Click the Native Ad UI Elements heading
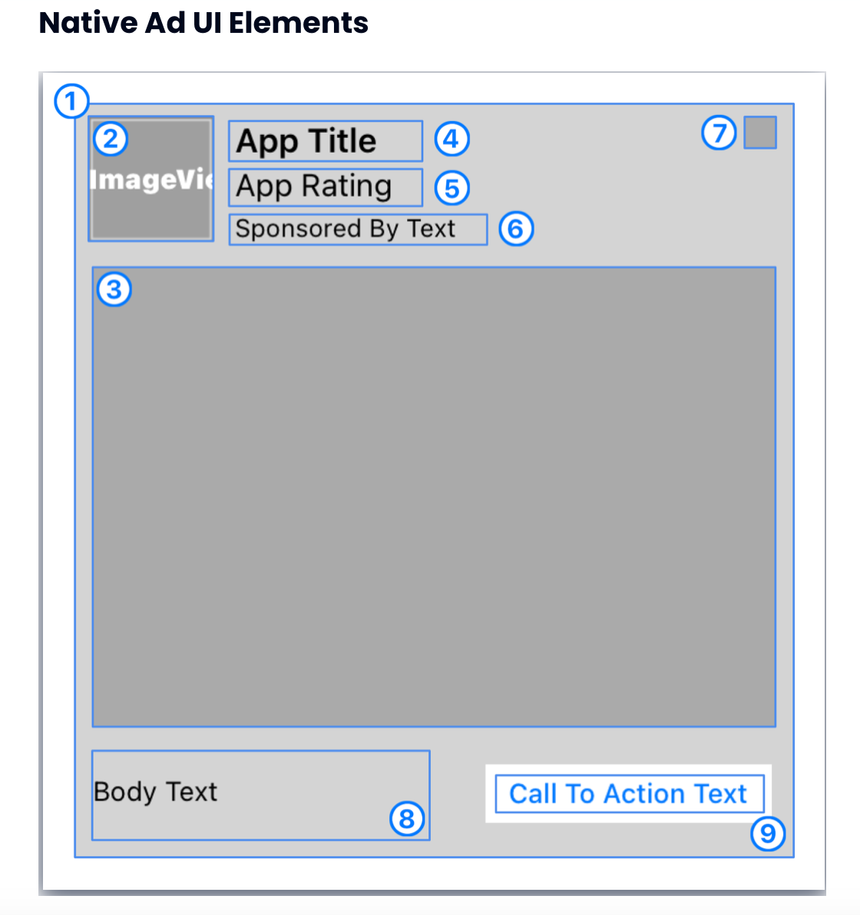 [x=204, y=23]
